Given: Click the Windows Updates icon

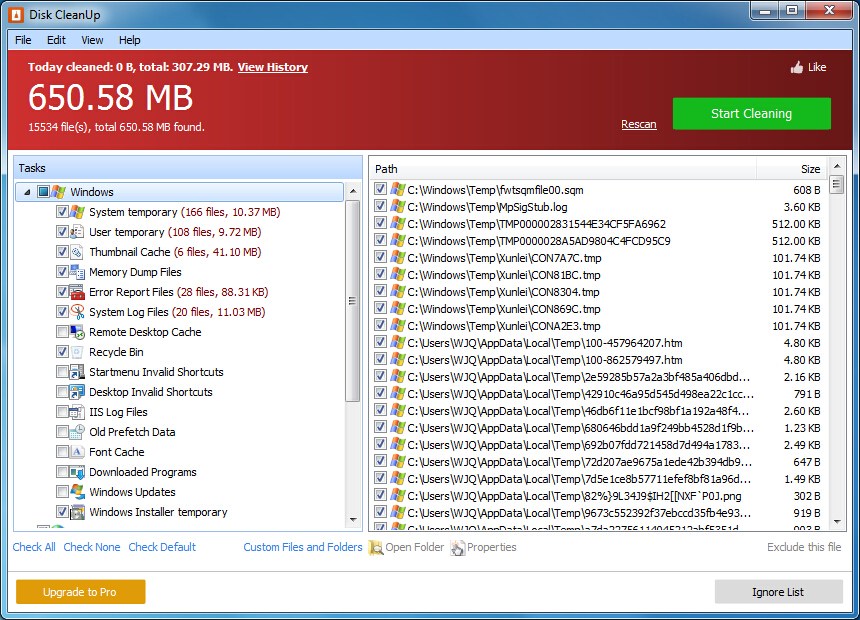Looking at the screenshot, I should [77, 492].
